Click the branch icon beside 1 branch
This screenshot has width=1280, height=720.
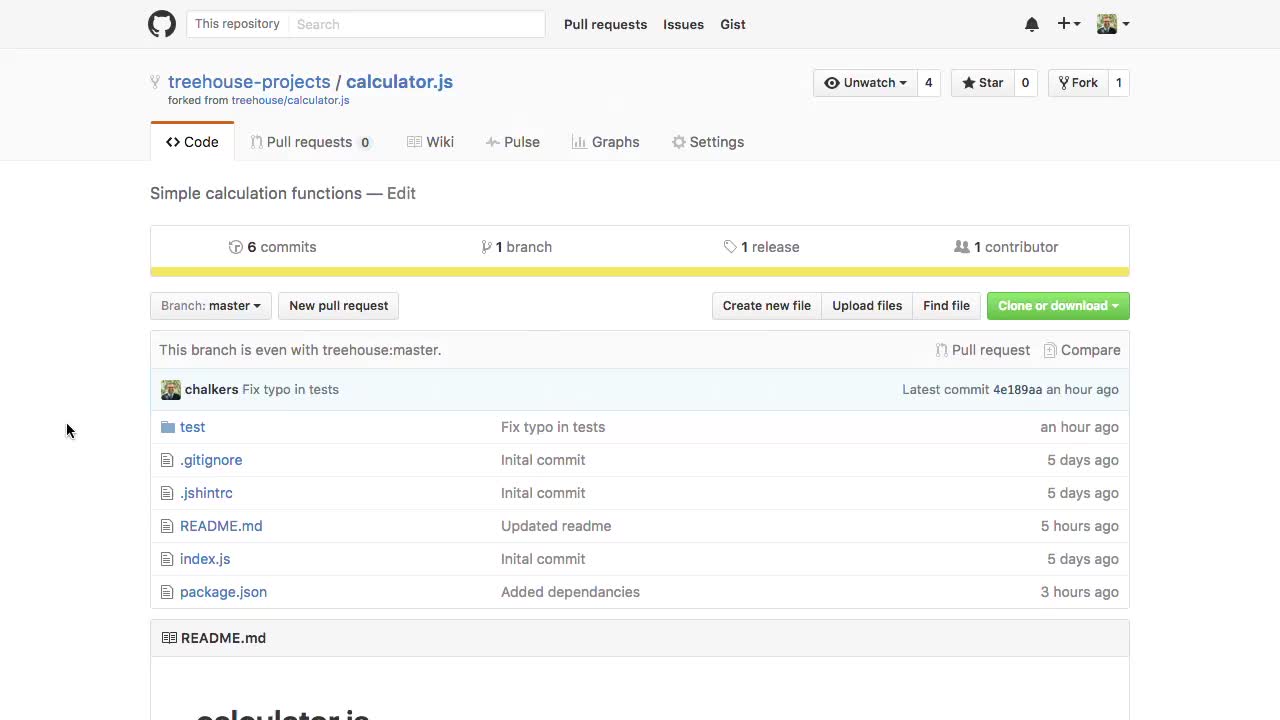pos(486,247)
